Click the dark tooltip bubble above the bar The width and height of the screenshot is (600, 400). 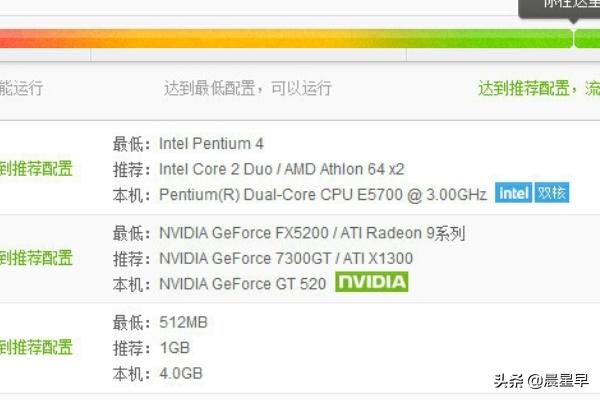pyautogui.click(x=560, y=5)
